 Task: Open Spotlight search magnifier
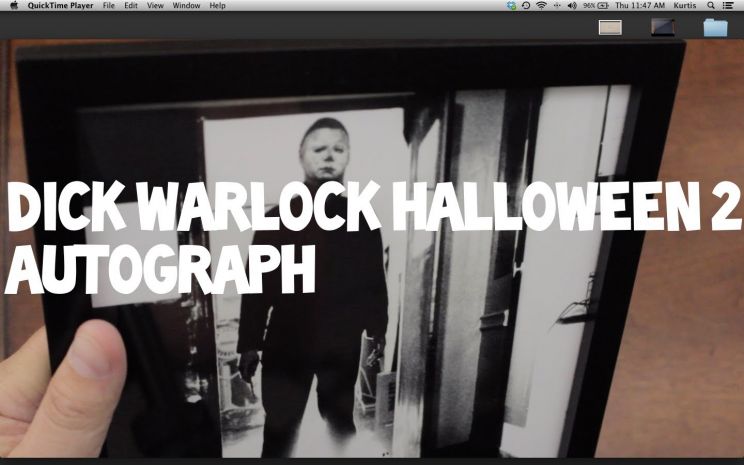[x=711, y=6]
